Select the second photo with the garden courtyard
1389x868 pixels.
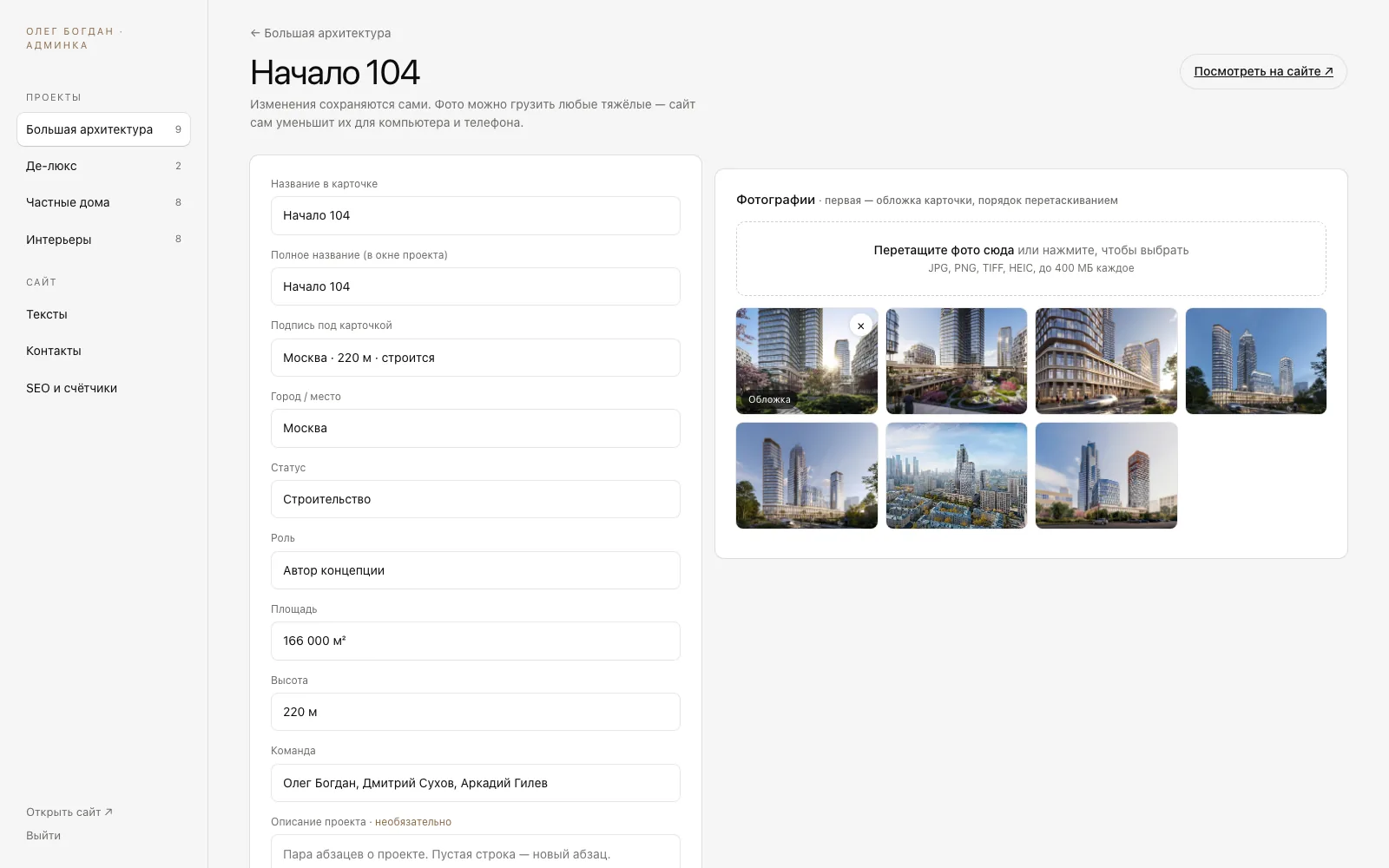957,361
